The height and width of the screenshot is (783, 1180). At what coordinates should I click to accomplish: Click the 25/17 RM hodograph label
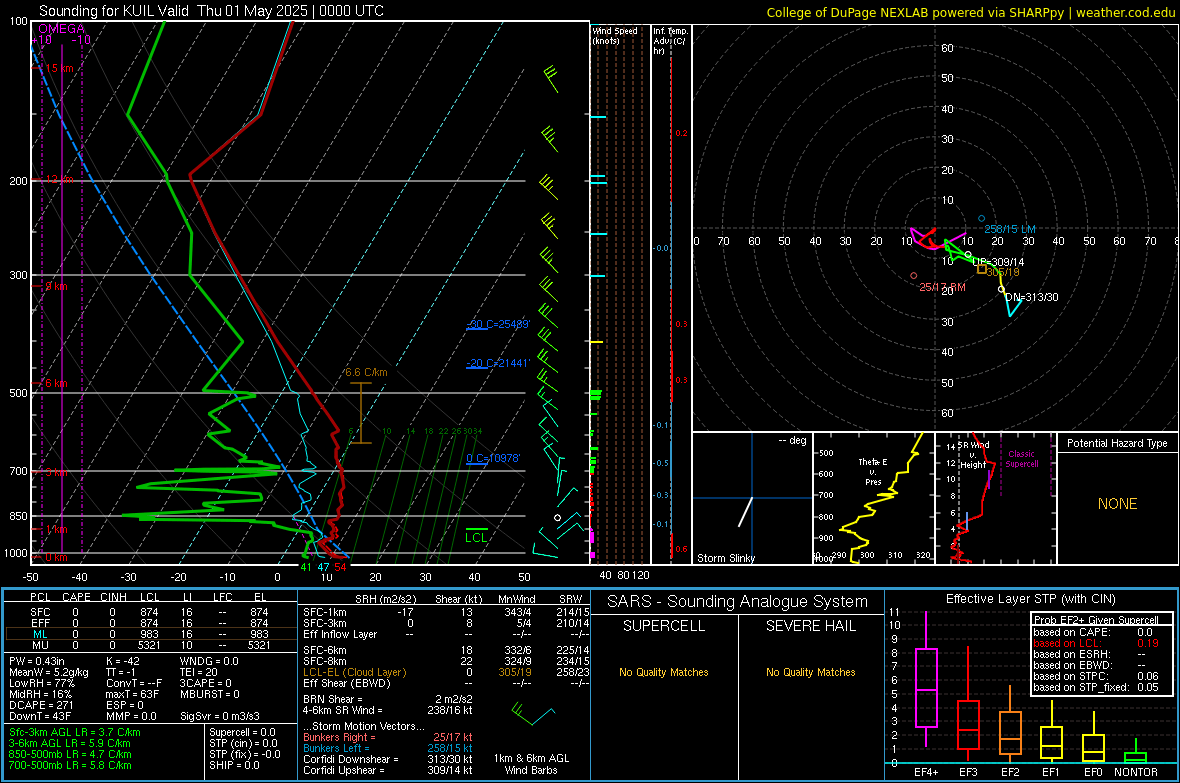point(942,287)
